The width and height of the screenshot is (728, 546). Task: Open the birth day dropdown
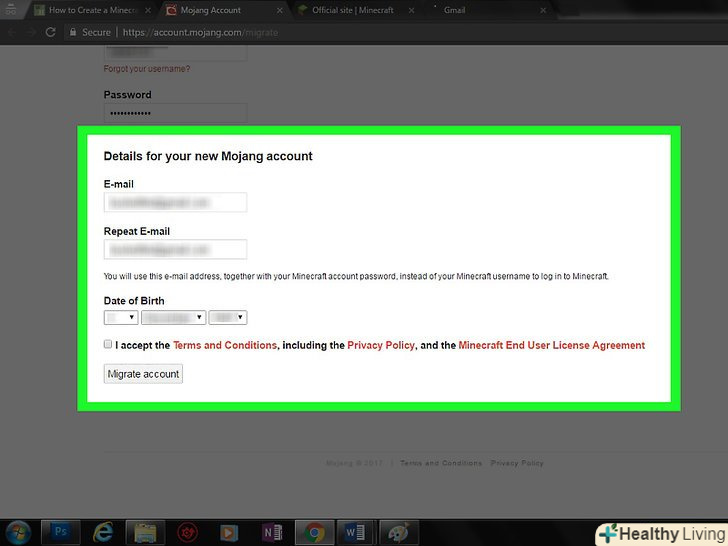click(x=121, y=318)
